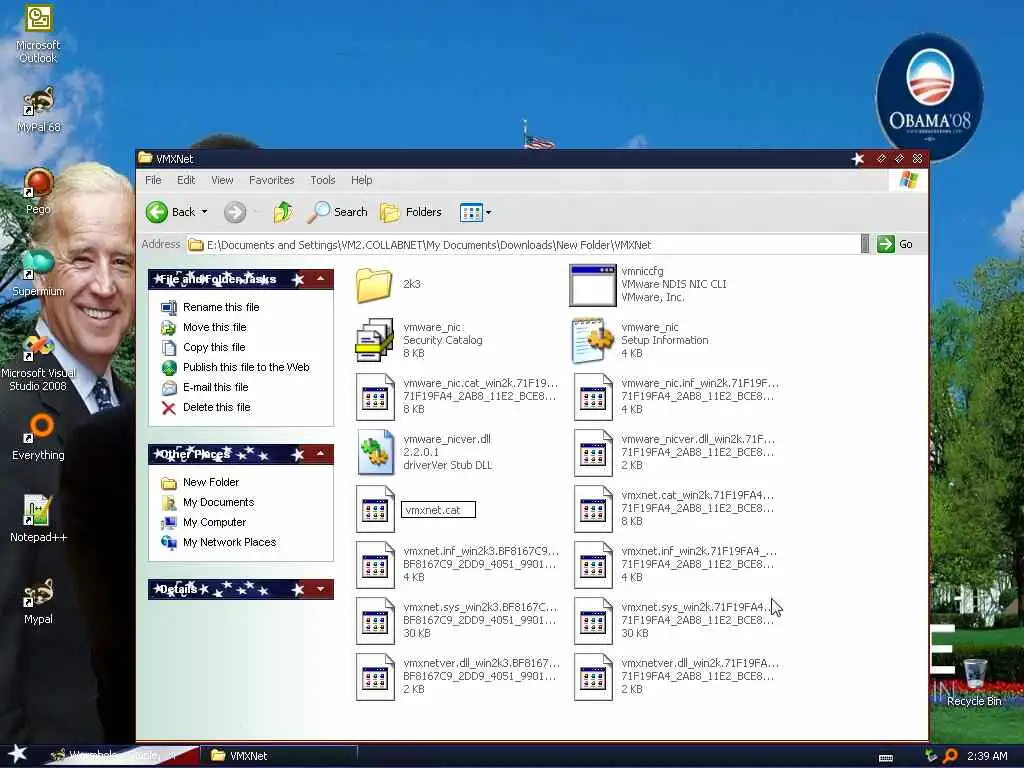Select the vmware_nic Setup Information icon
The width and height of the screenshot is (1024, 768).
[592, 340]
